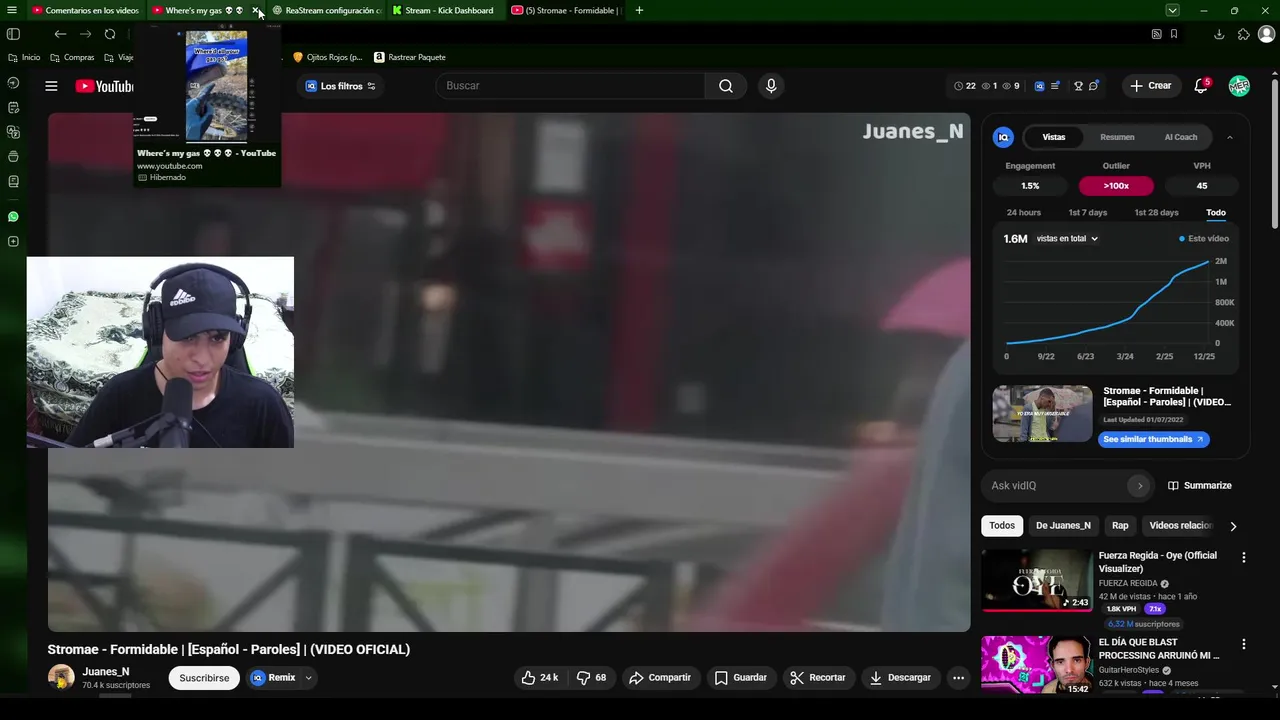Close the Where's my gas tab
Viewport: 1280px width, 720px height.
pyautogui.click(x=255, y=10)
